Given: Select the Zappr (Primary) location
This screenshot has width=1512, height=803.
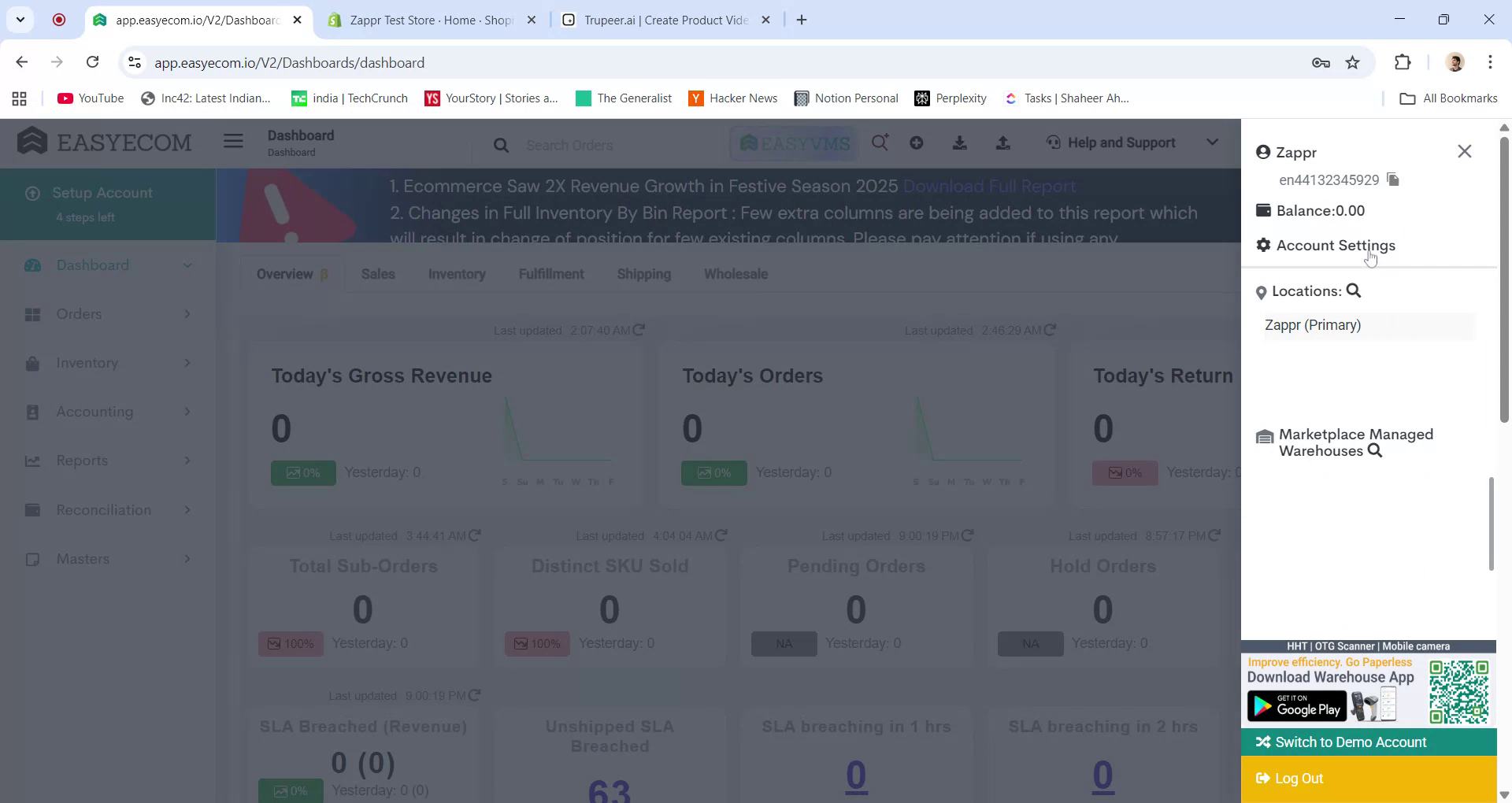Looking at the screenshot, I should coord(1313,324).
